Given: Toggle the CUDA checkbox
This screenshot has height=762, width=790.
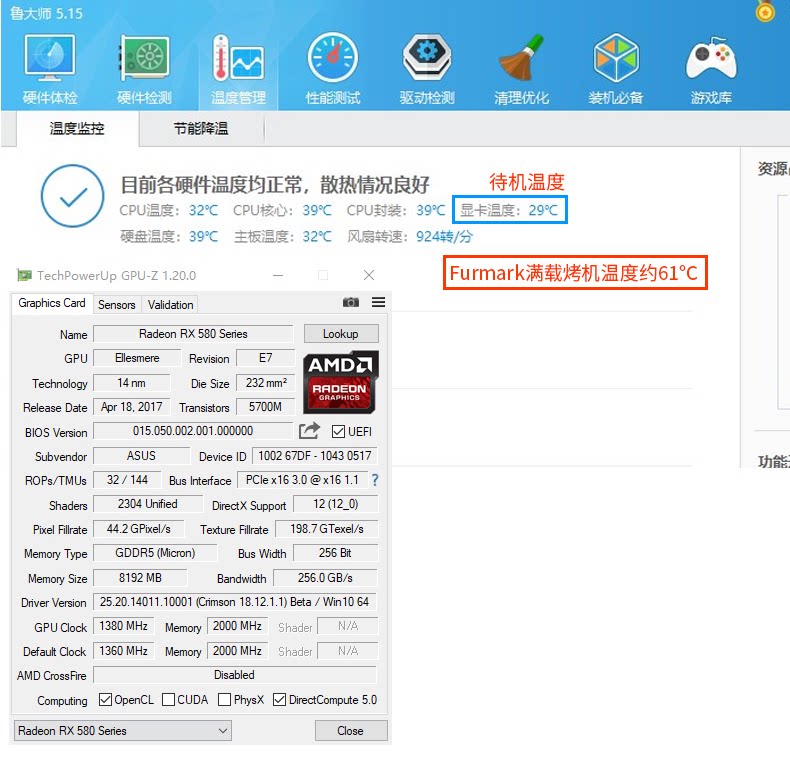Looking at the screenshot, I should click(168, 700).
